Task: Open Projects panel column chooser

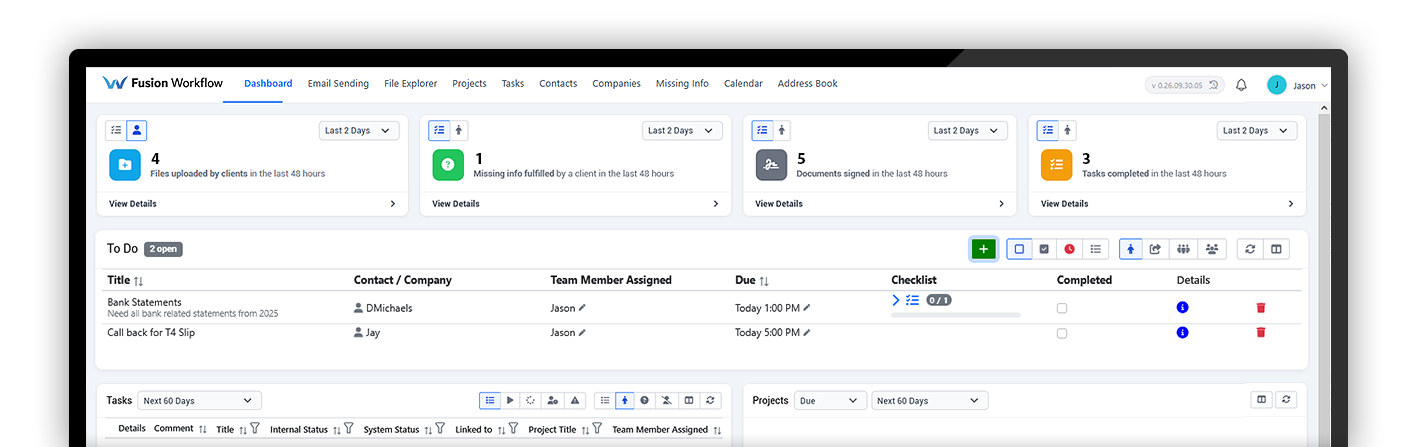Action: coord(1262,399)
